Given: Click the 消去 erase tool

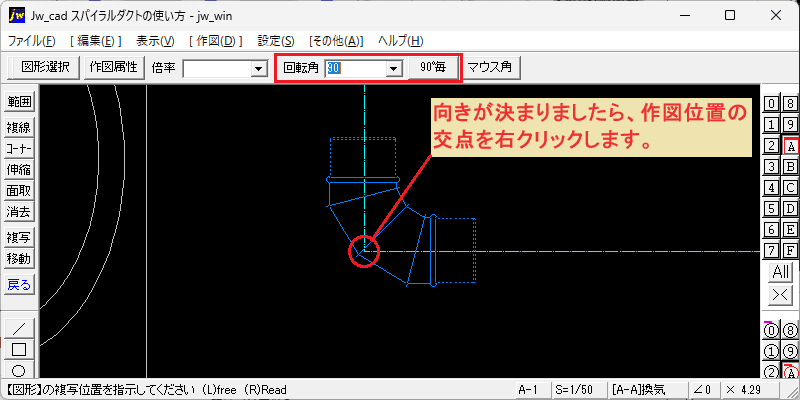Looking at the screenshot, I should pyautogui.click(x=19, y=212).
